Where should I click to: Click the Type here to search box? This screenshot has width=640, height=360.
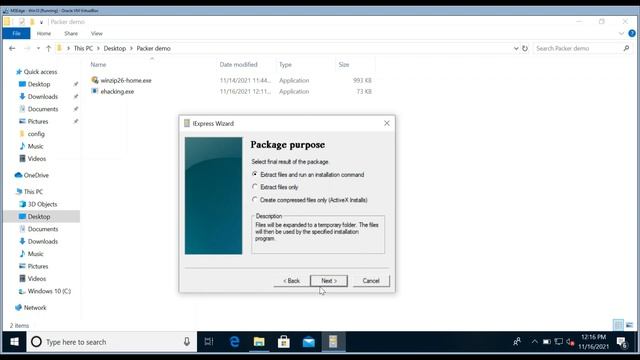[111, 342]
